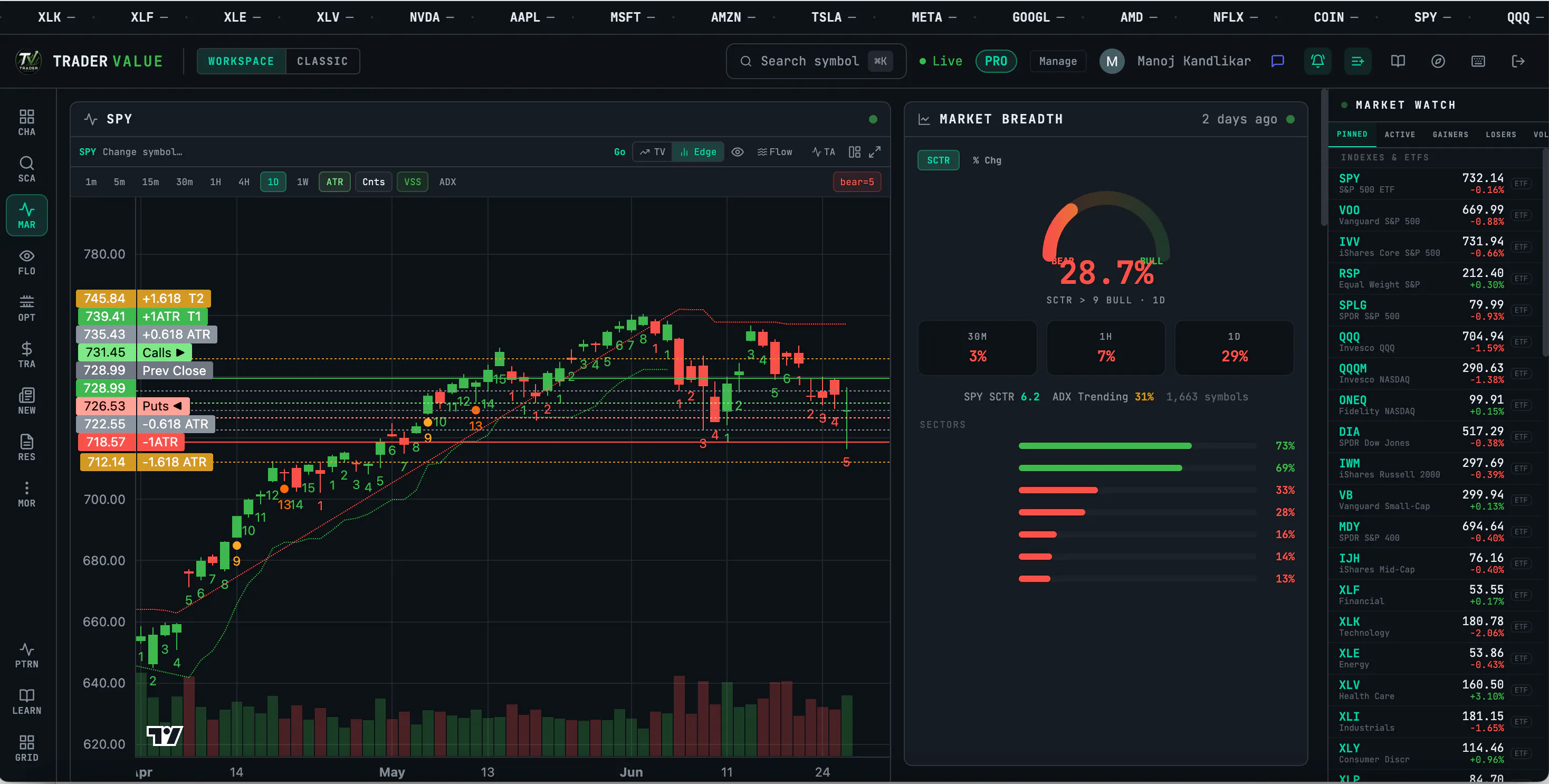1549x784 pixels.
Task: Open the GAINERS tab in Market Watch
Action: click(1450, 134)
